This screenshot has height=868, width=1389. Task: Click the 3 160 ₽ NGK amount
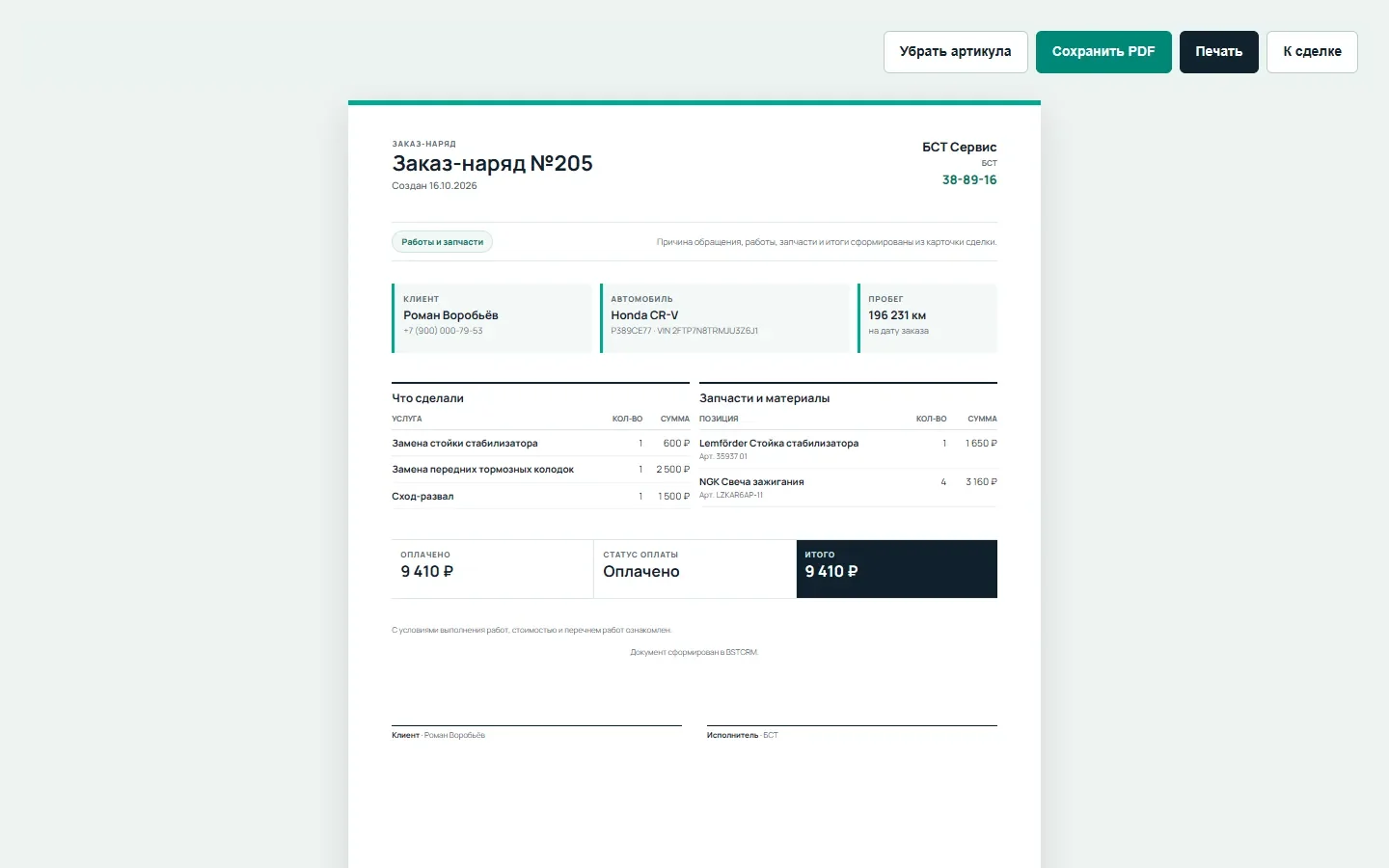click(981, 482)
